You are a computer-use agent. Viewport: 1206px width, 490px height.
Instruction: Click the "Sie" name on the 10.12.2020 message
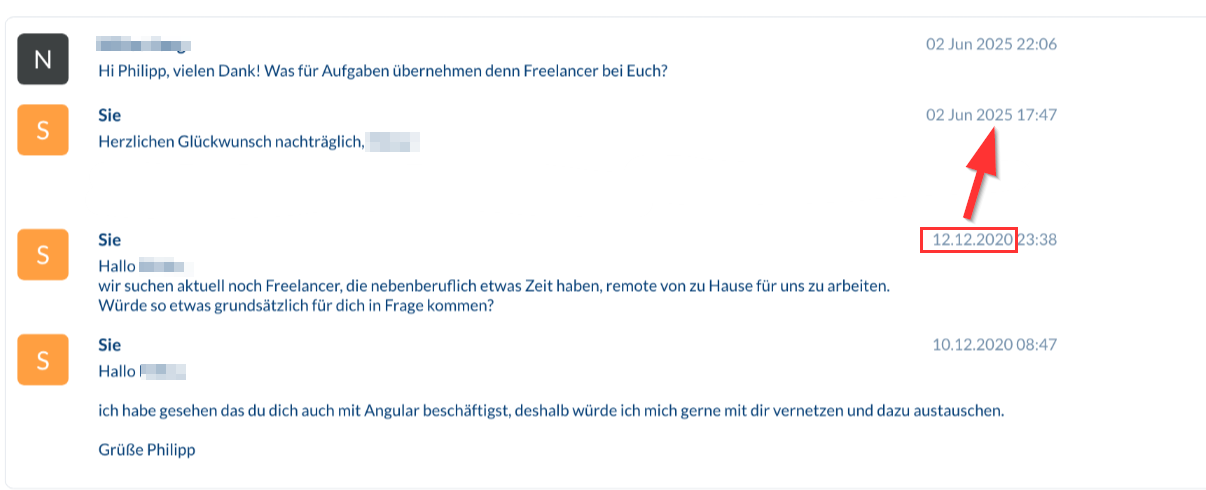pos(109,345)
